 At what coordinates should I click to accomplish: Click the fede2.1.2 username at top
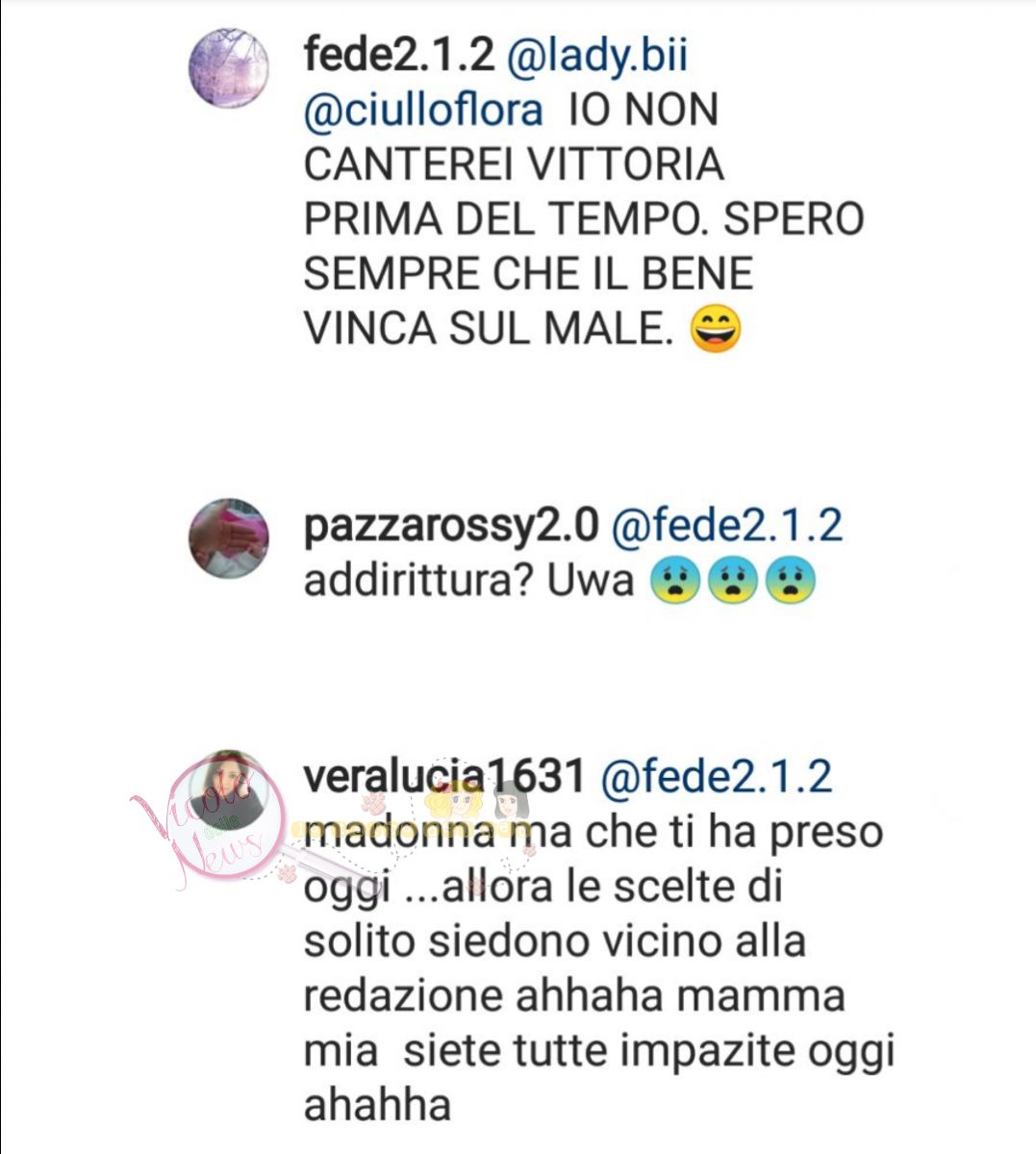click(x=398, y=56)
